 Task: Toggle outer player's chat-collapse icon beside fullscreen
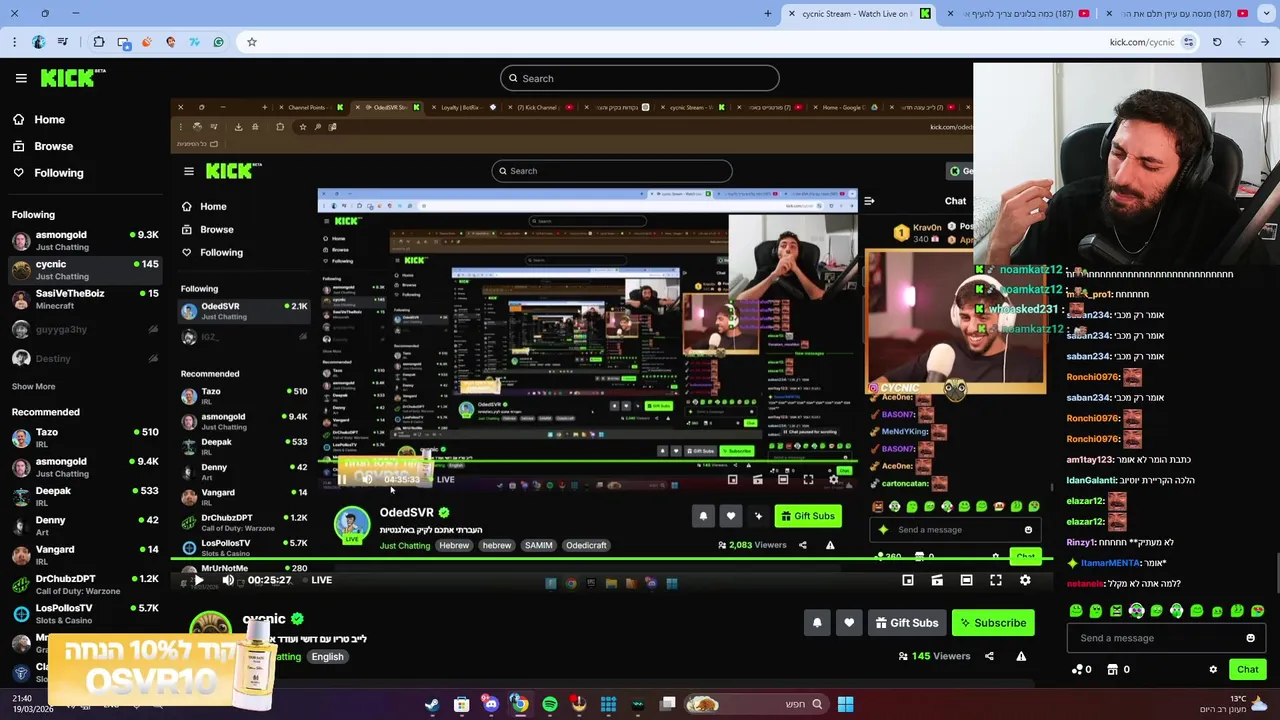coord(966,580)
